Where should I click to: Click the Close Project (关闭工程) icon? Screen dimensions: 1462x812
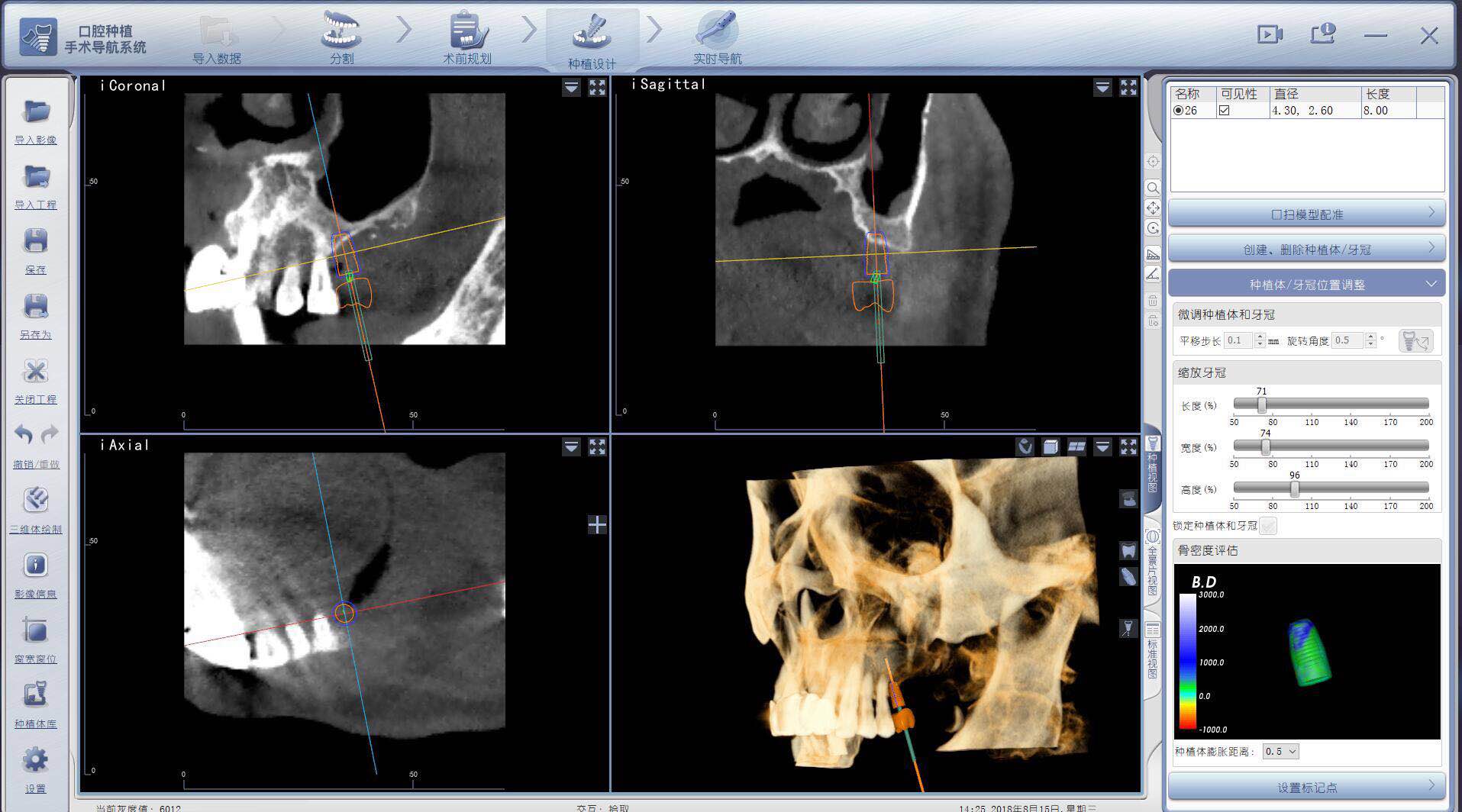pyautogui.click(x=35, y=372)
